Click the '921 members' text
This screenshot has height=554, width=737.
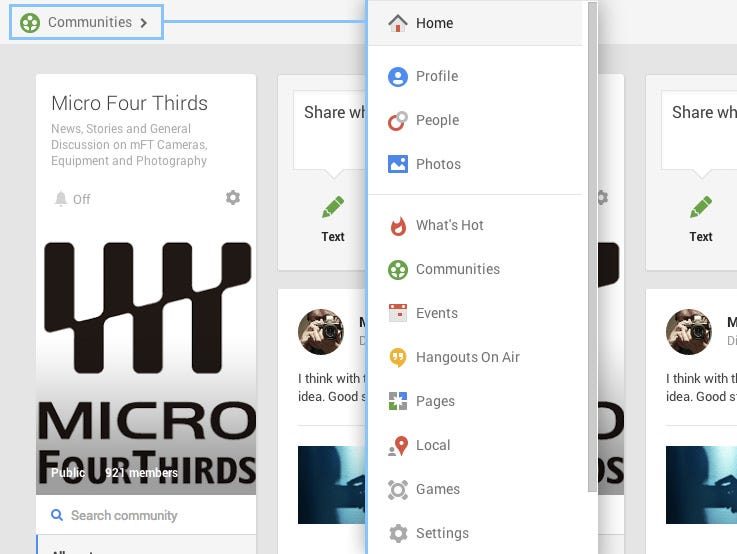[x=141, y=473]
